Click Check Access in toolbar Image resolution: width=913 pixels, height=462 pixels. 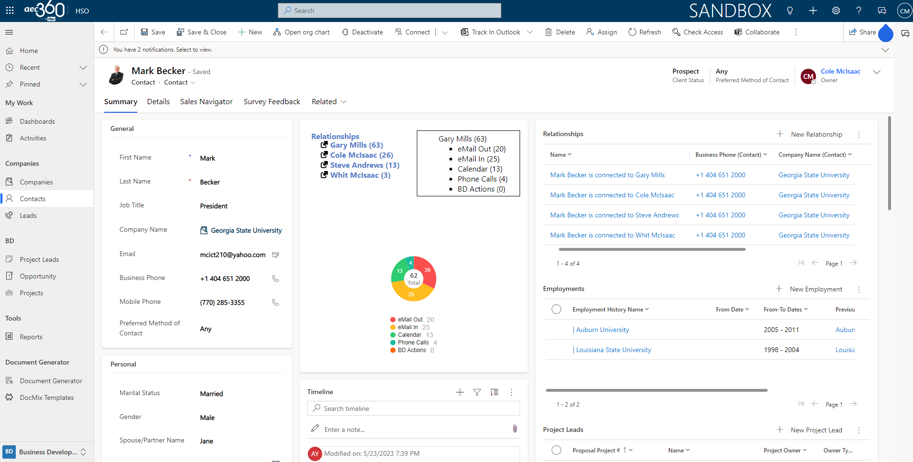click(x=698, y=32)
